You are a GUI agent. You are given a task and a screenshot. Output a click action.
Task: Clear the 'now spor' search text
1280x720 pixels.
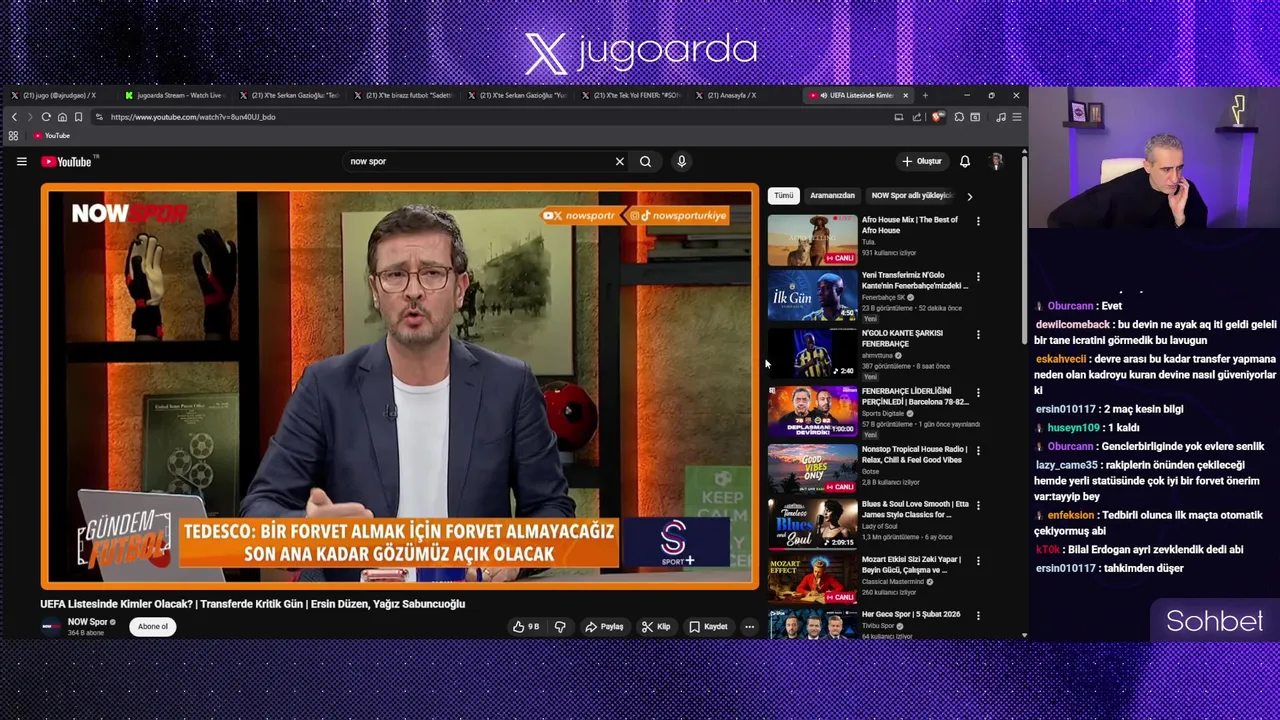(x=619, y=161)
